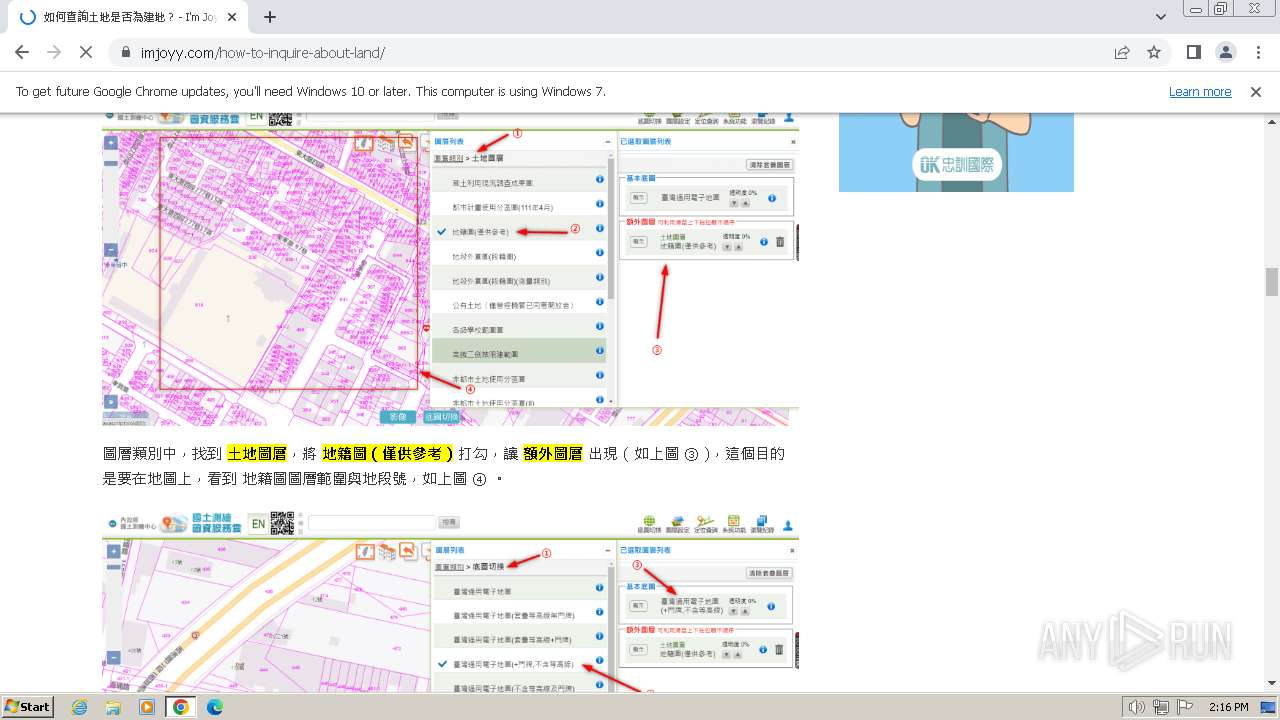The image size is (1280, 720).
Task: Open Windows Explorer from the taskbar
Action: pos(113,707)
